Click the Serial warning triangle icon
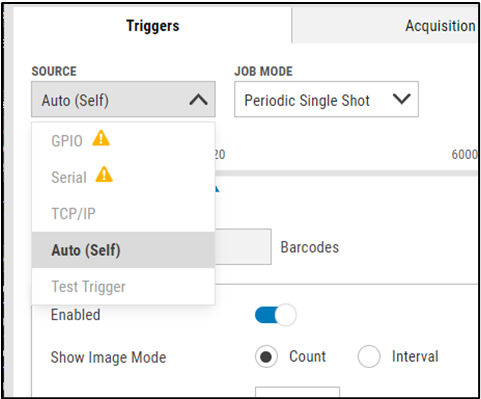 [104, 174]
